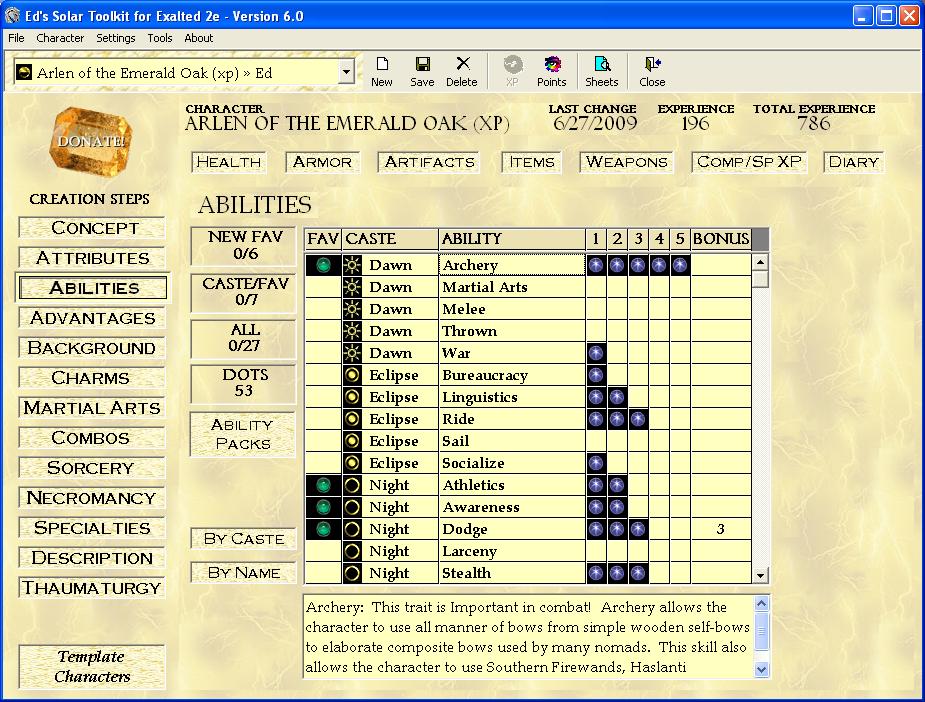The image size is (925, 702).
Task: Go to the Concept creation step
Action: click(x=92, y=228)
